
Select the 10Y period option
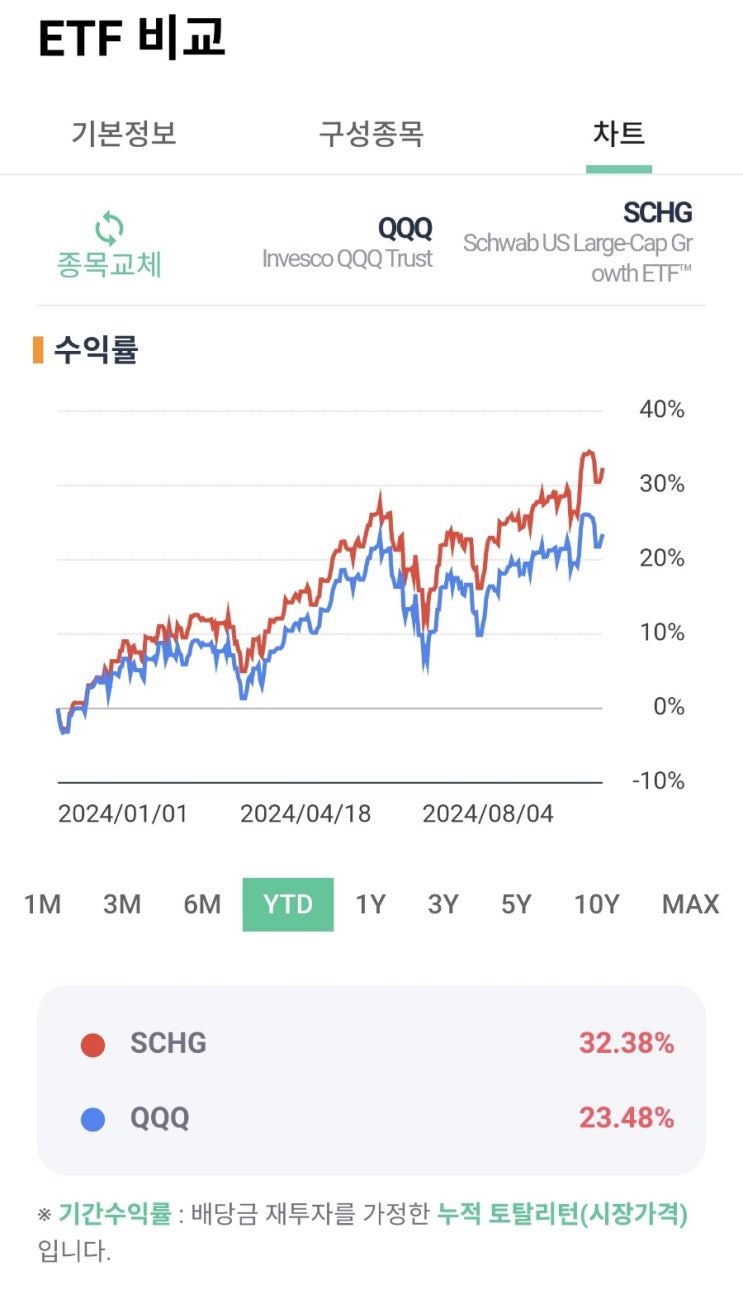pos(597,905)
